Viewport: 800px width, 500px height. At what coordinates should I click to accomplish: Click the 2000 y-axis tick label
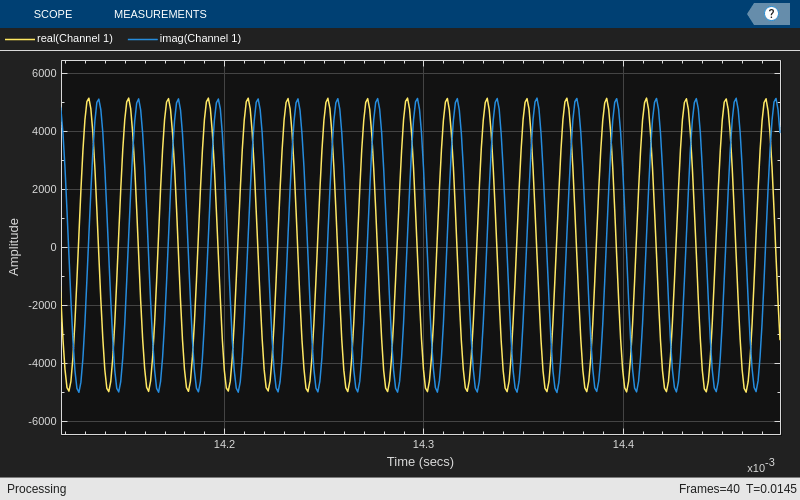44,189
